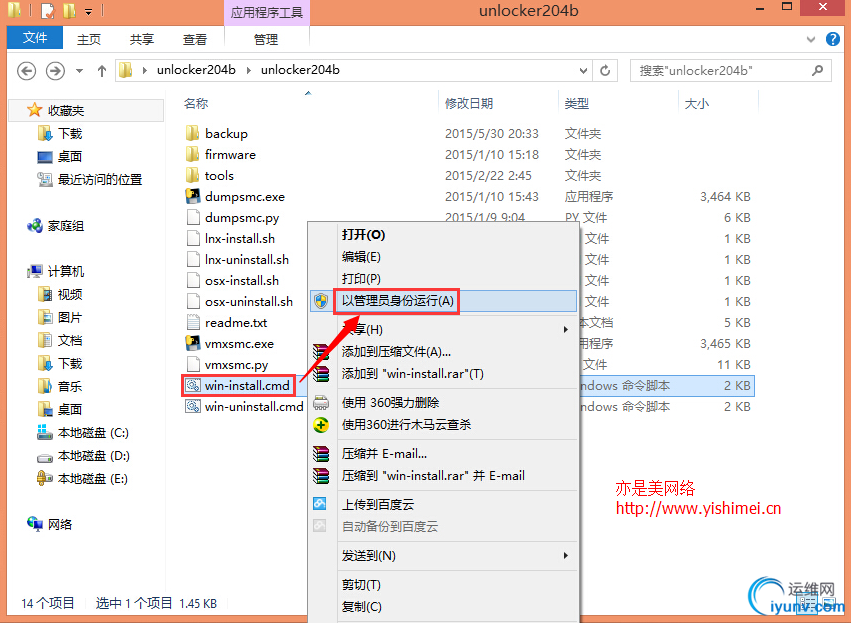Expand the 共享(H) submenu arrow
The width and height of the screenshot is (851, 623).
(566, 329)
